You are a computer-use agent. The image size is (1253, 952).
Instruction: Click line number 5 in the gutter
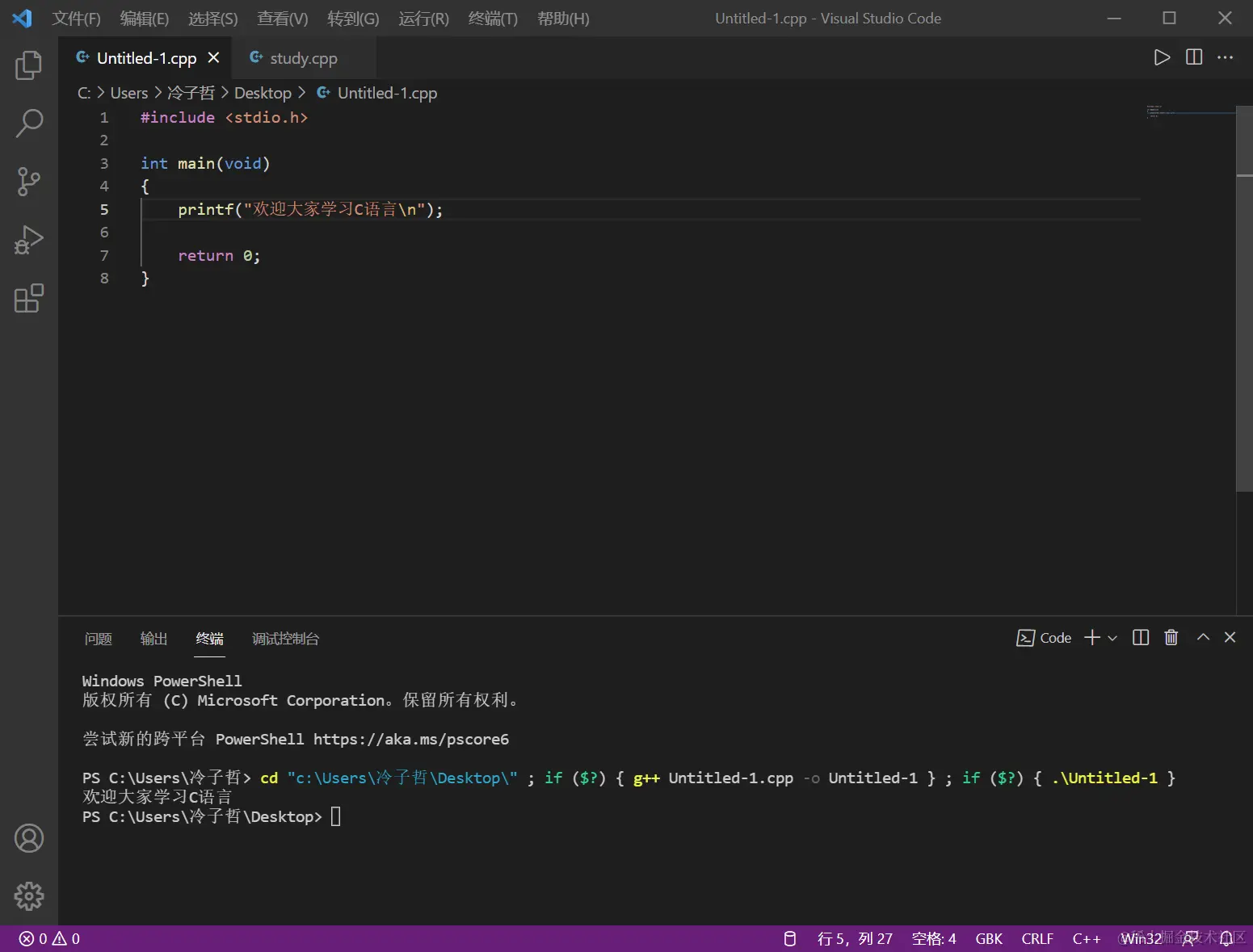click(104, 209)
